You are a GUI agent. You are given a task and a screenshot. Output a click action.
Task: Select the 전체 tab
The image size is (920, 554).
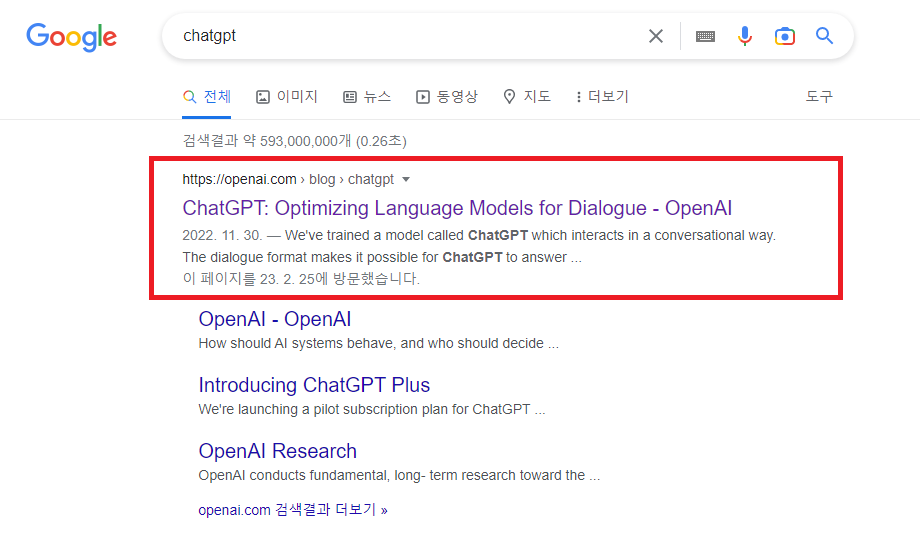[x=207, y=97]
